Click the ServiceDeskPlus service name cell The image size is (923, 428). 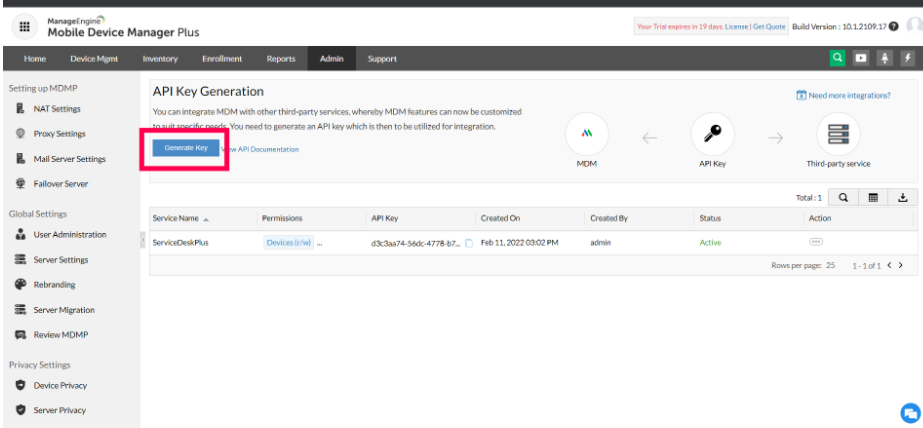(181, 243)
